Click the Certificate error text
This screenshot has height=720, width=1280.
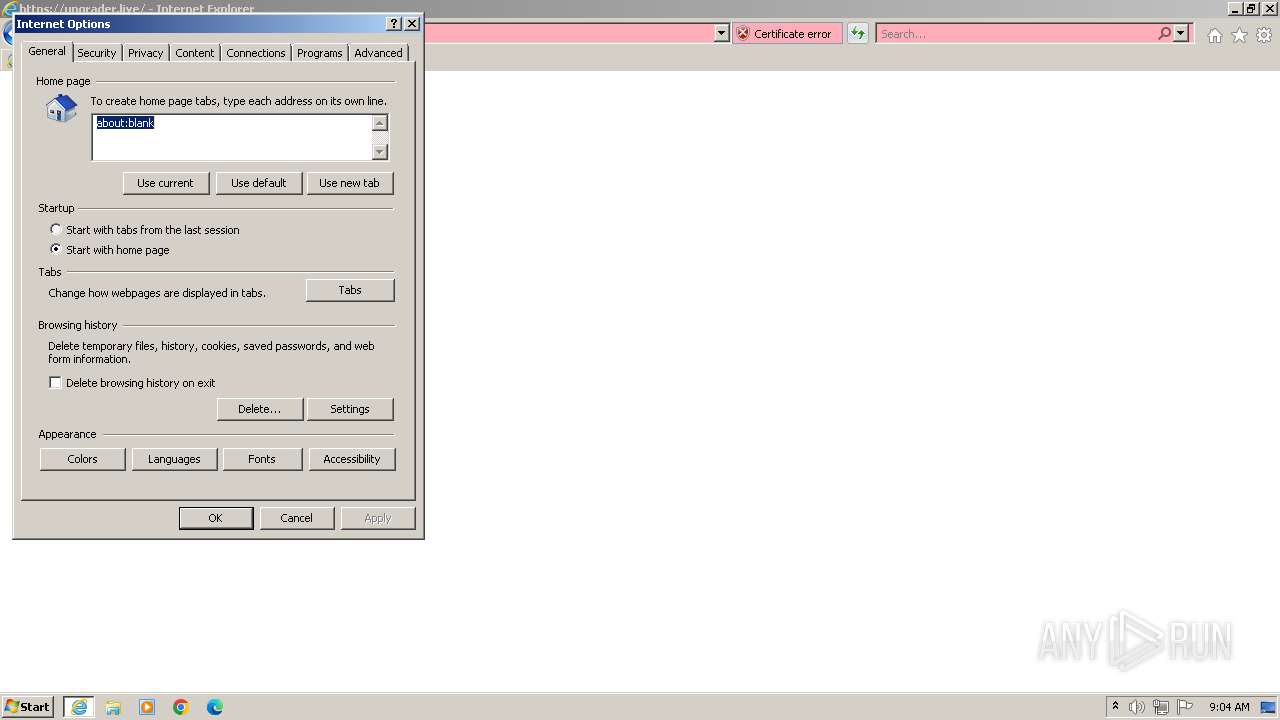pos(793,34)
